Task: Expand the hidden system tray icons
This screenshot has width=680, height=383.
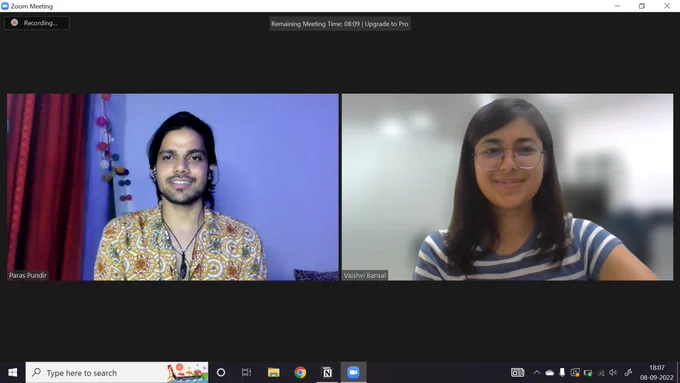Action: (x=536, y=373)
